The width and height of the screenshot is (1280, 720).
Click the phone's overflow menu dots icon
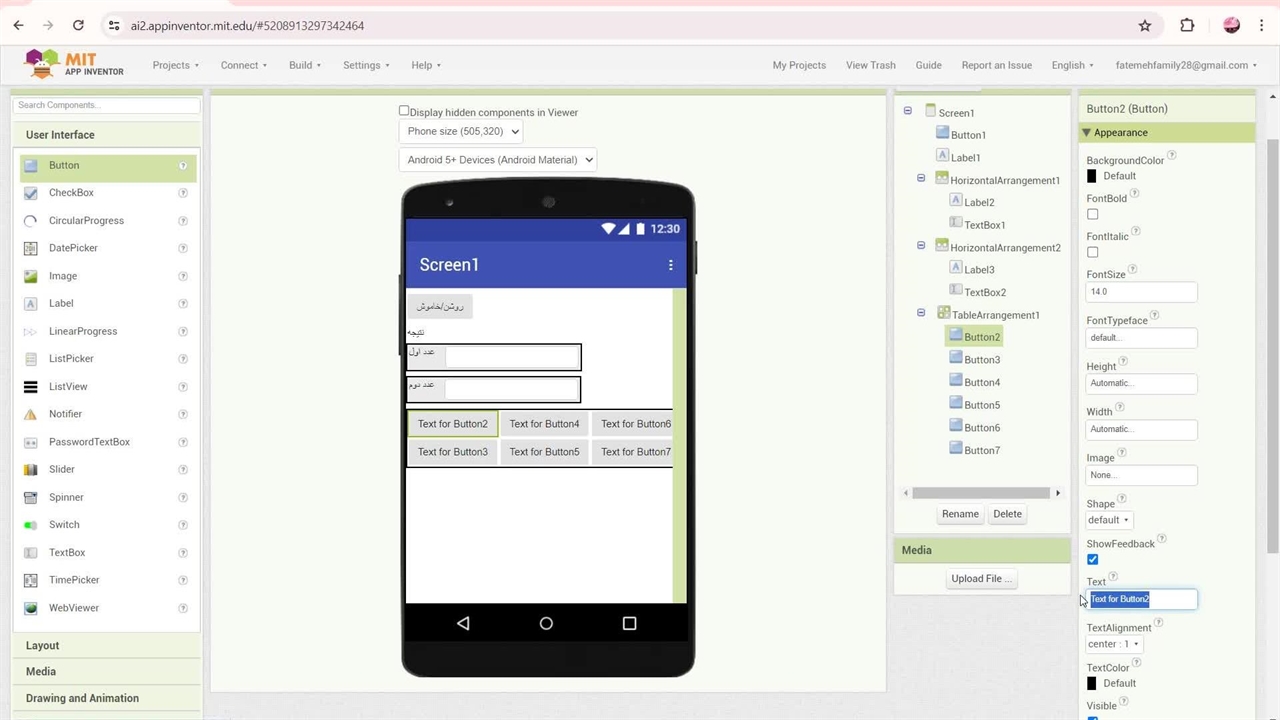(671, 265)
